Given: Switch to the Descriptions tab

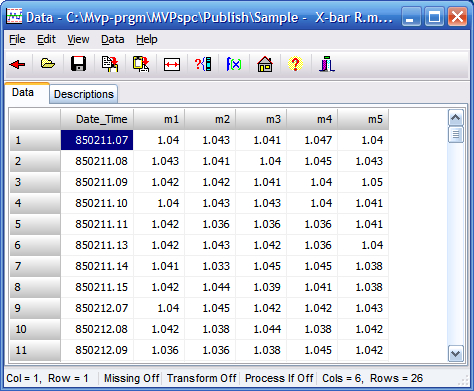Looking at the screenshot, I should click(84, 94).
